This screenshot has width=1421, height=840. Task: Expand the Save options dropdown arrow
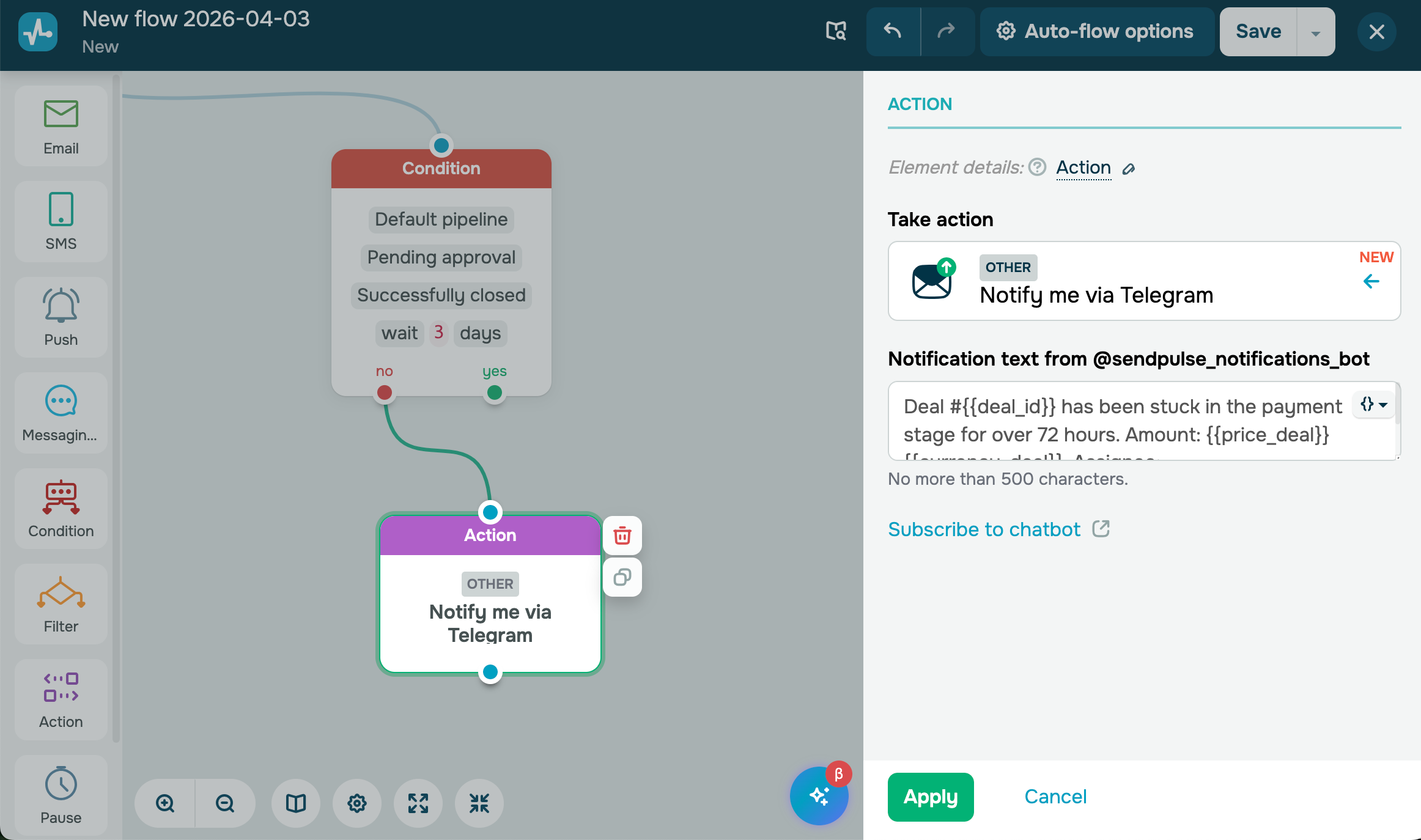coord(1315,32)
